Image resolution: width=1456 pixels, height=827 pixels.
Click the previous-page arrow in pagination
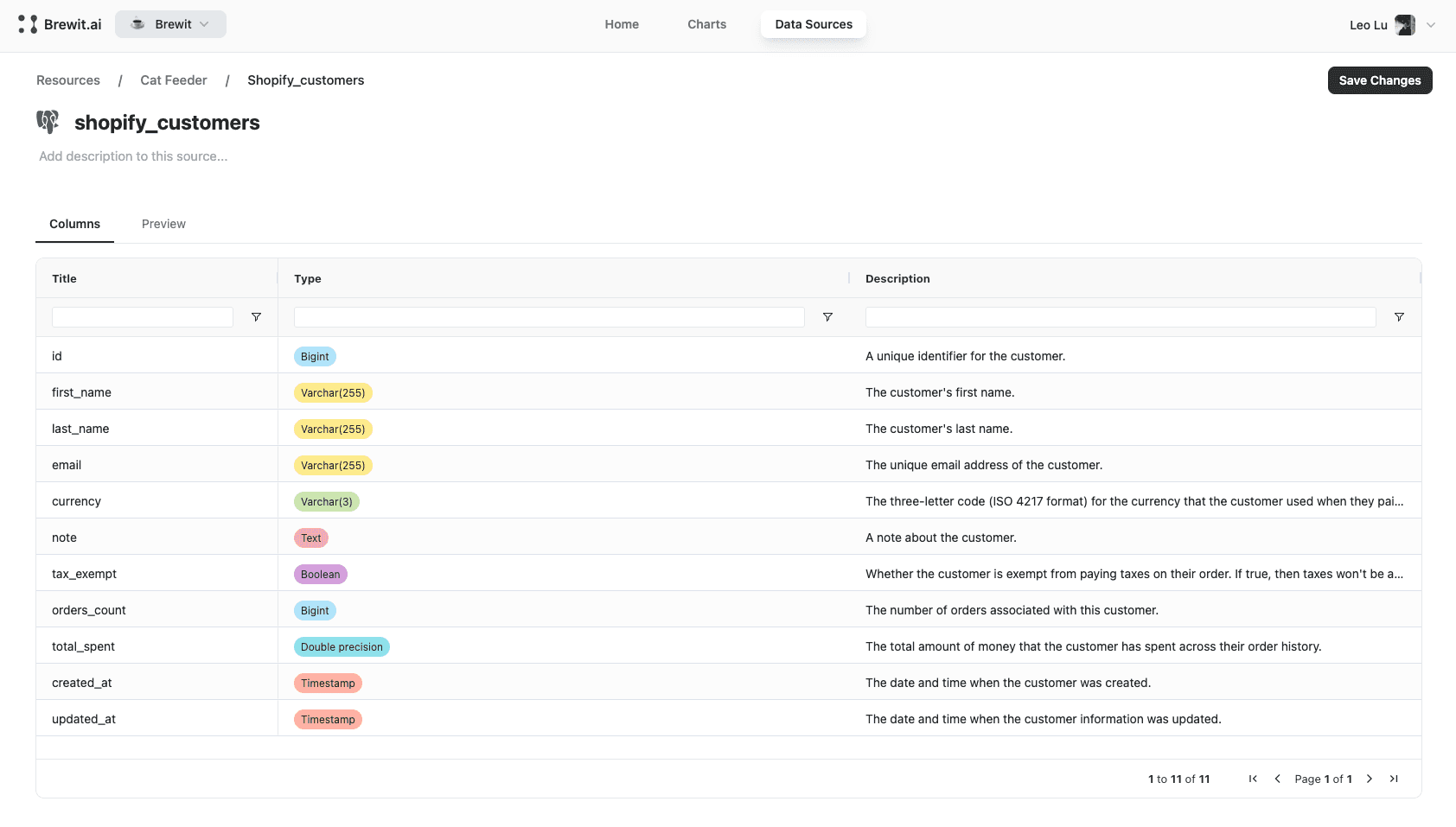1278,779
